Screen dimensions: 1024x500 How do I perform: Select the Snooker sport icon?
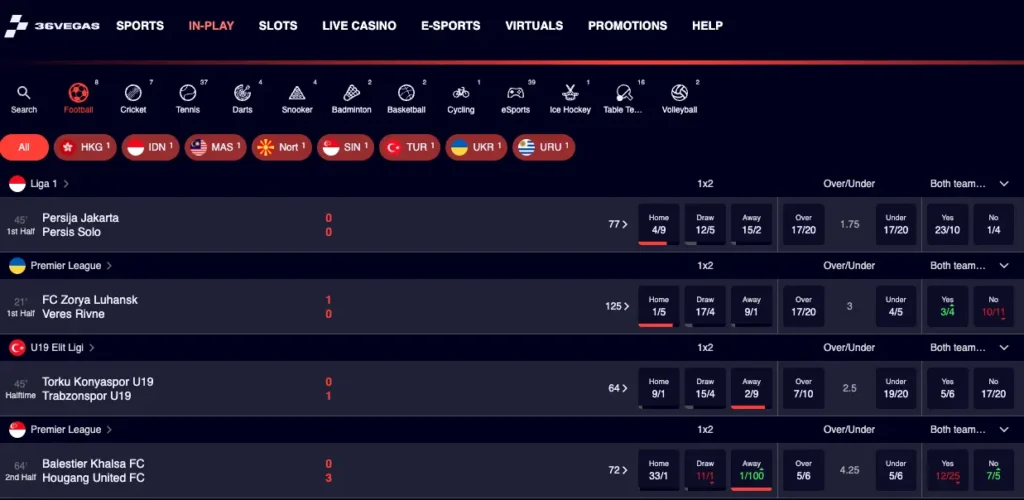[x=297, y=93]
